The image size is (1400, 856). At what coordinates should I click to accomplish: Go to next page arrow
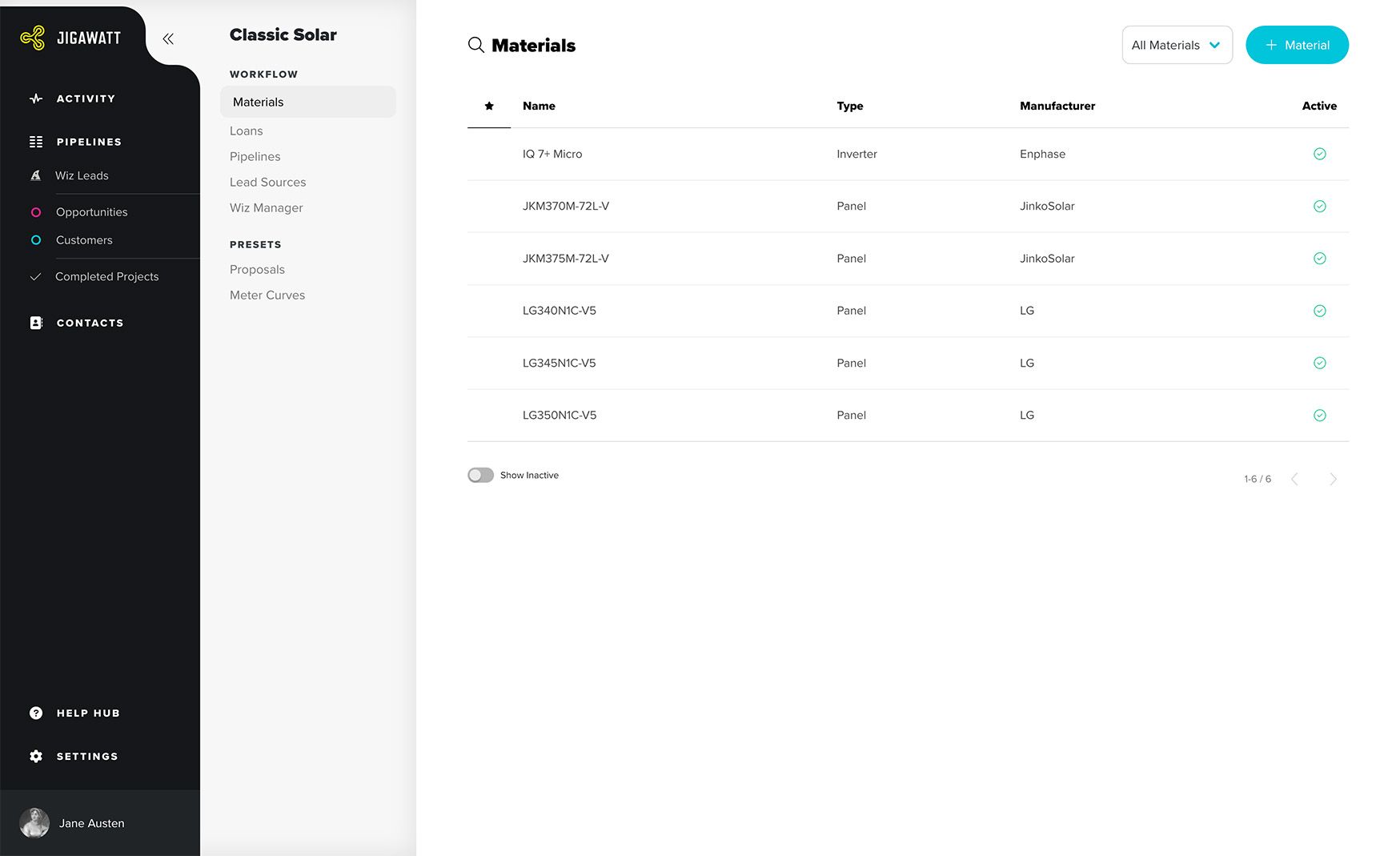[1333, 479]
